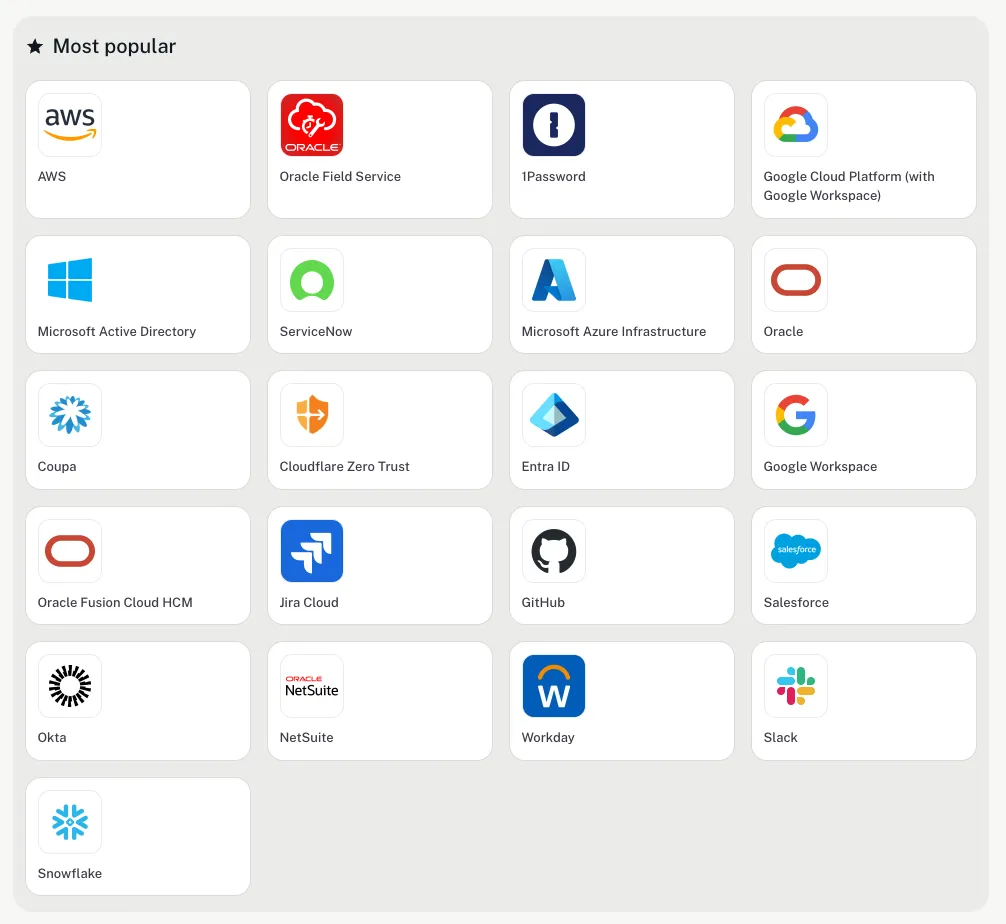Screen dimensions: 1006x924
Task: Click the Microsoft Azure Infrastructure label
Action: 614,332
